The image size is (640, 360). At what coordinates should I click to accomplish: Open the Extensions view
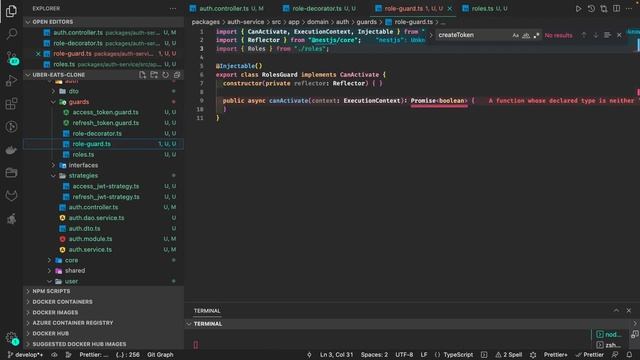[11, 104]
